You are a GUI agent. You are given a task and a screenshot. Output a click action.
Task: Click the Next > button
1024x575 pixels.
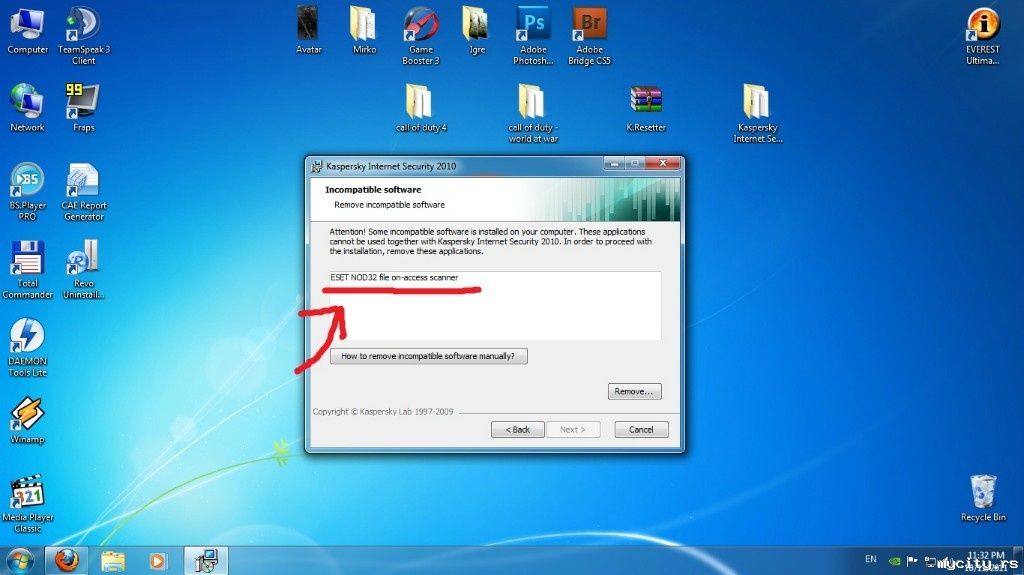pos(573,429)
